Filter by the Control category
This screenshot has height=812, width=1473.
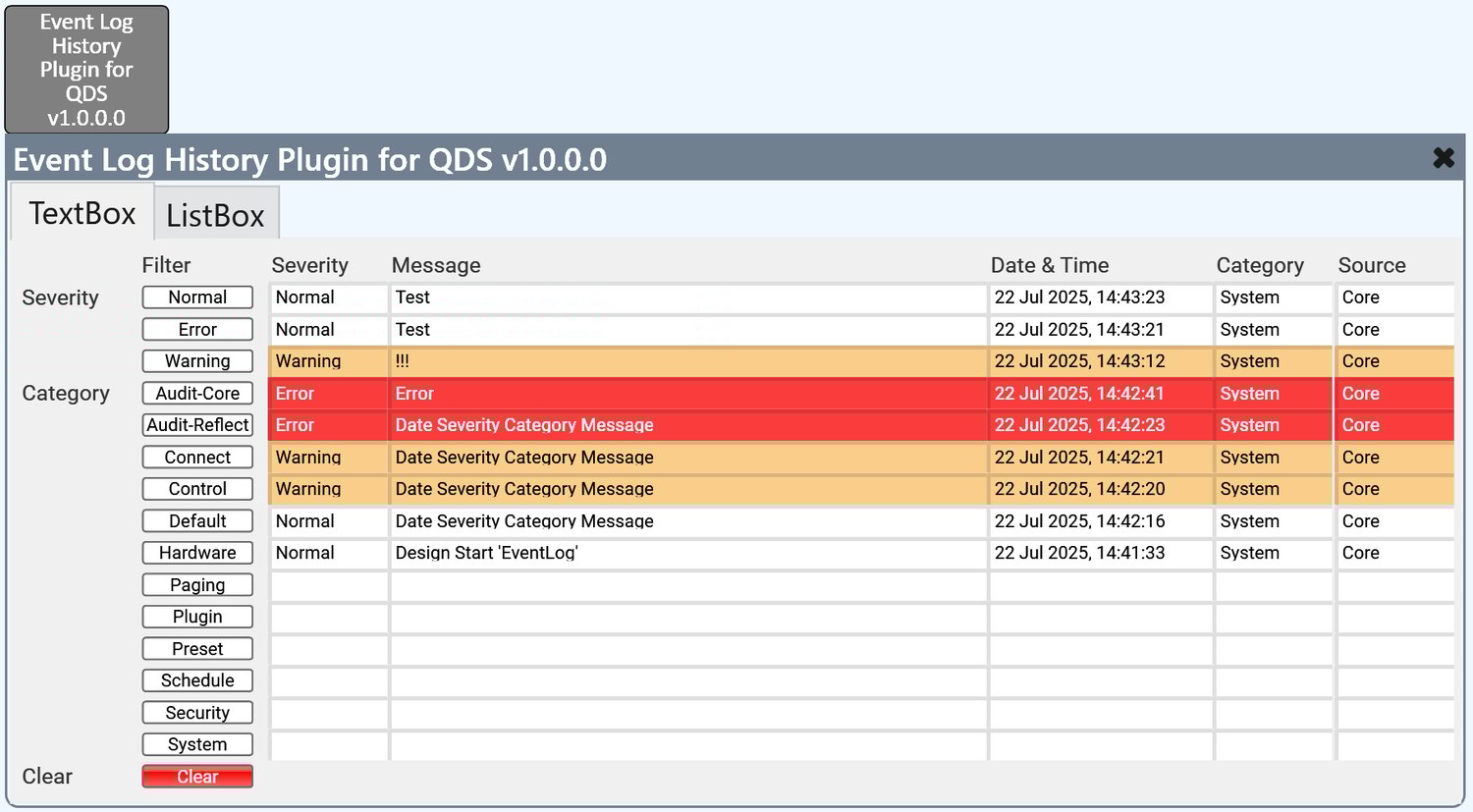point(197,489)
